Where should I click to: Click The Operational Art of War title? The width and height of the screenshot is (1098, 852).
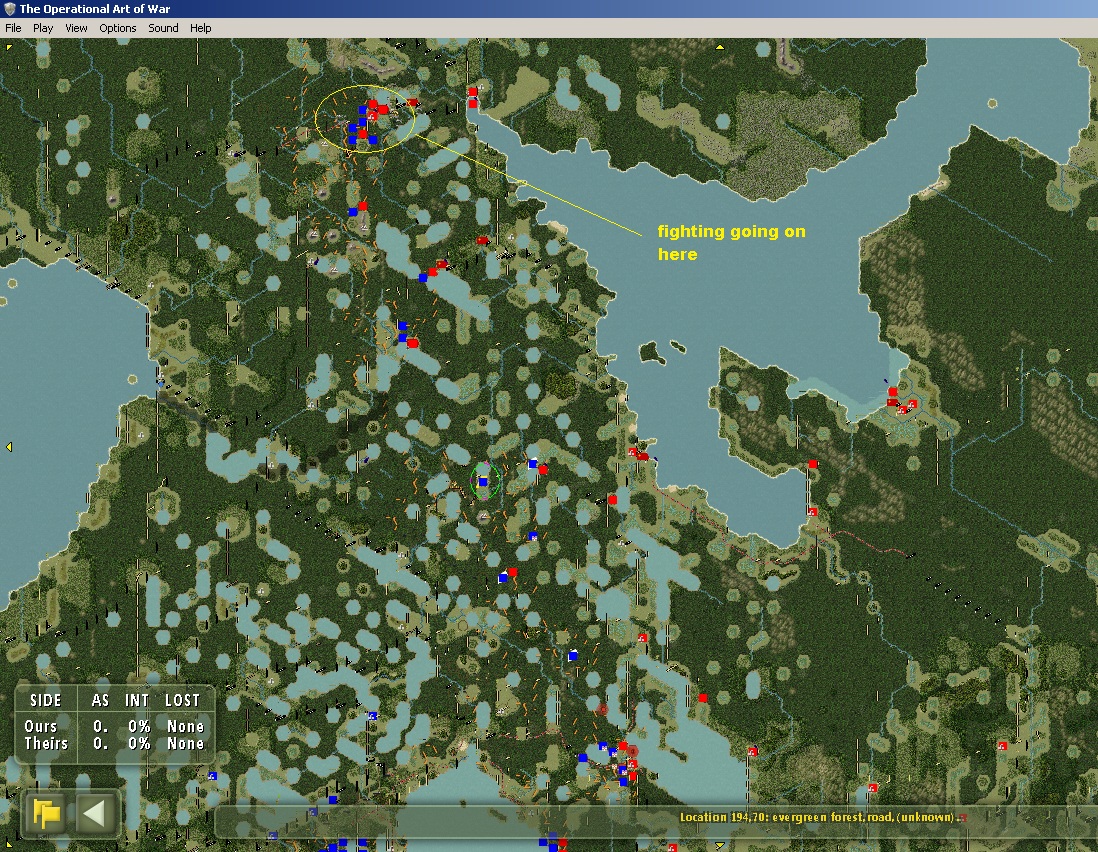(x=95, y=8)
